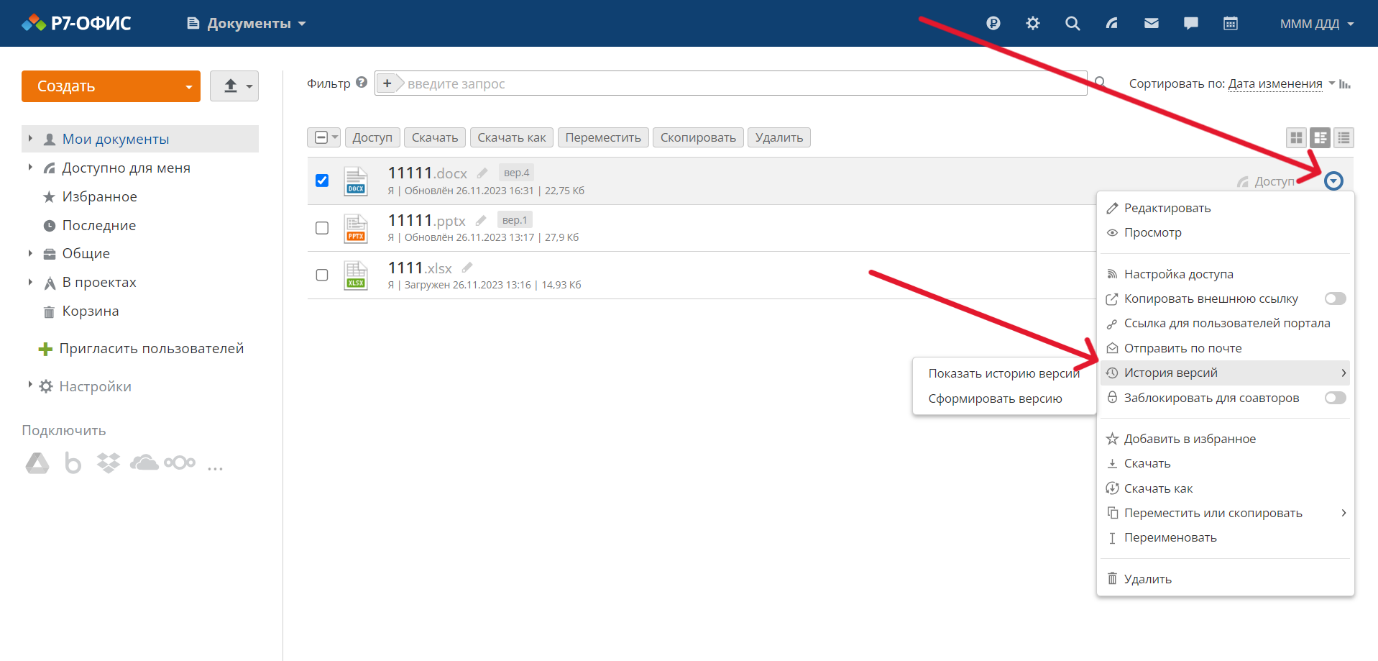Open the settings gear icon in header

point(1033,23)
